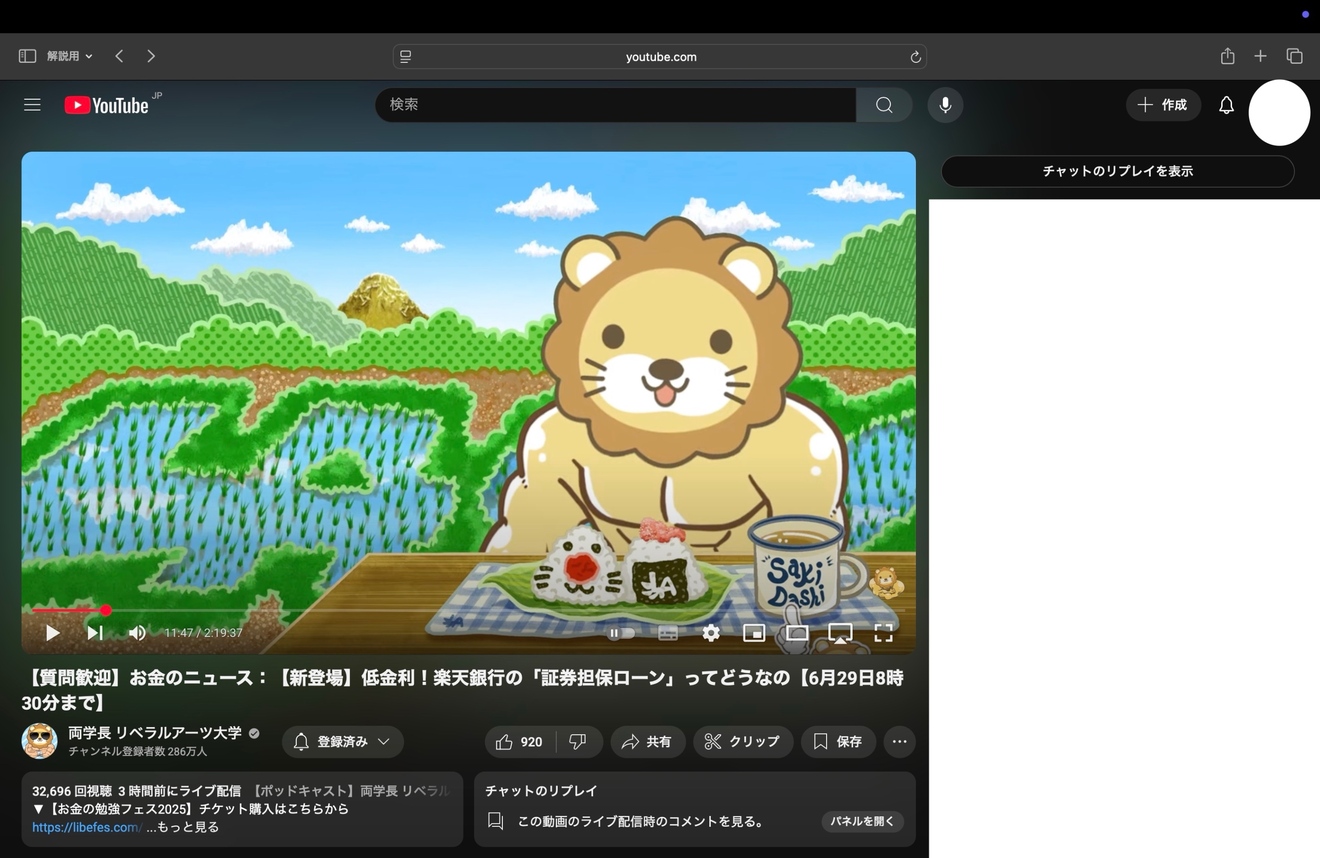This screenshot has width=1320, height=858.
Task: Open a new Safari tab
Action: pyautogui.click(x=1260, y=57)
